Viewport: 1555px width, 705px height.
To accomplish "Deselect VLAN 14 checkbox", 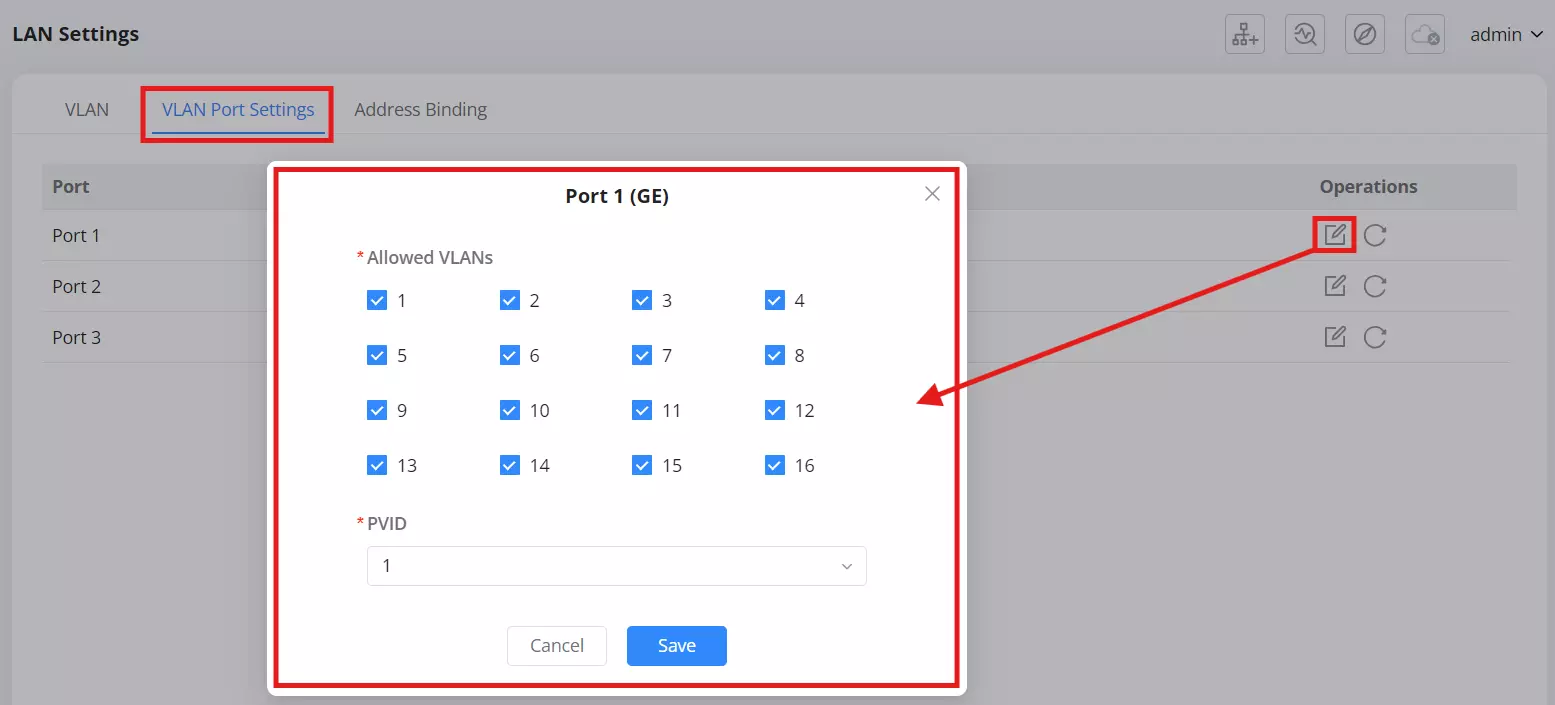I will coord(510,465).
